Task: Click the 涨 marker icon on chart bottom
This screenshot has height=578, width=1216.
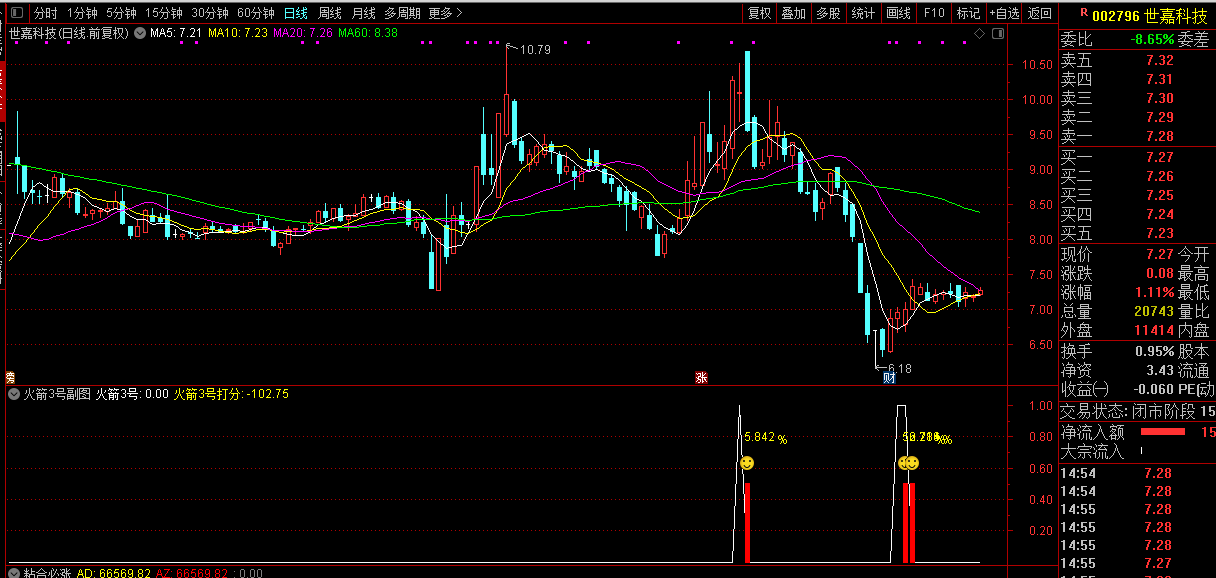Action: 701,378
